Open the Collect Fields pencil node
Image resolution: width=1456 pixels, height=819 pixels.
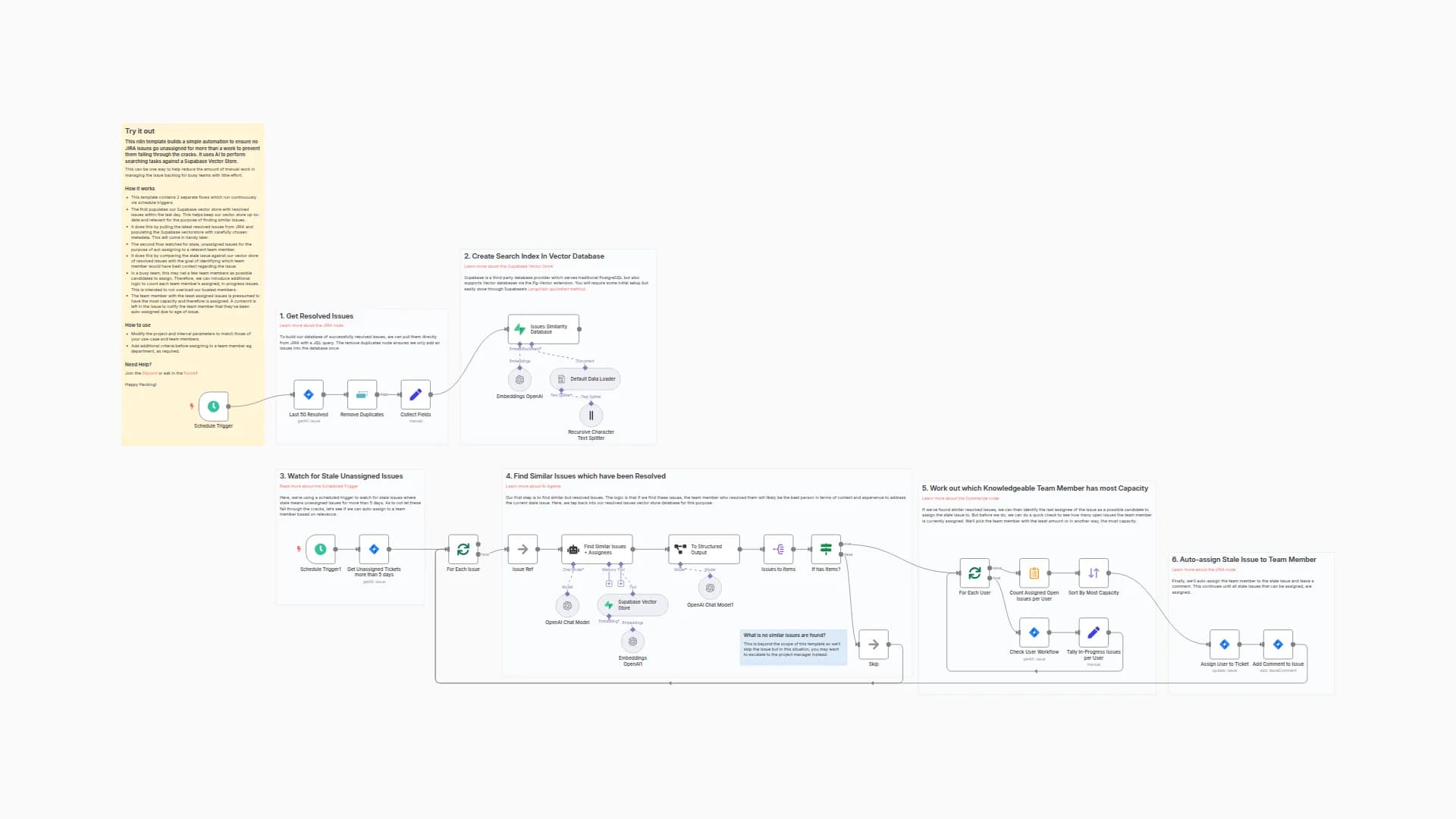coord(416,394)
